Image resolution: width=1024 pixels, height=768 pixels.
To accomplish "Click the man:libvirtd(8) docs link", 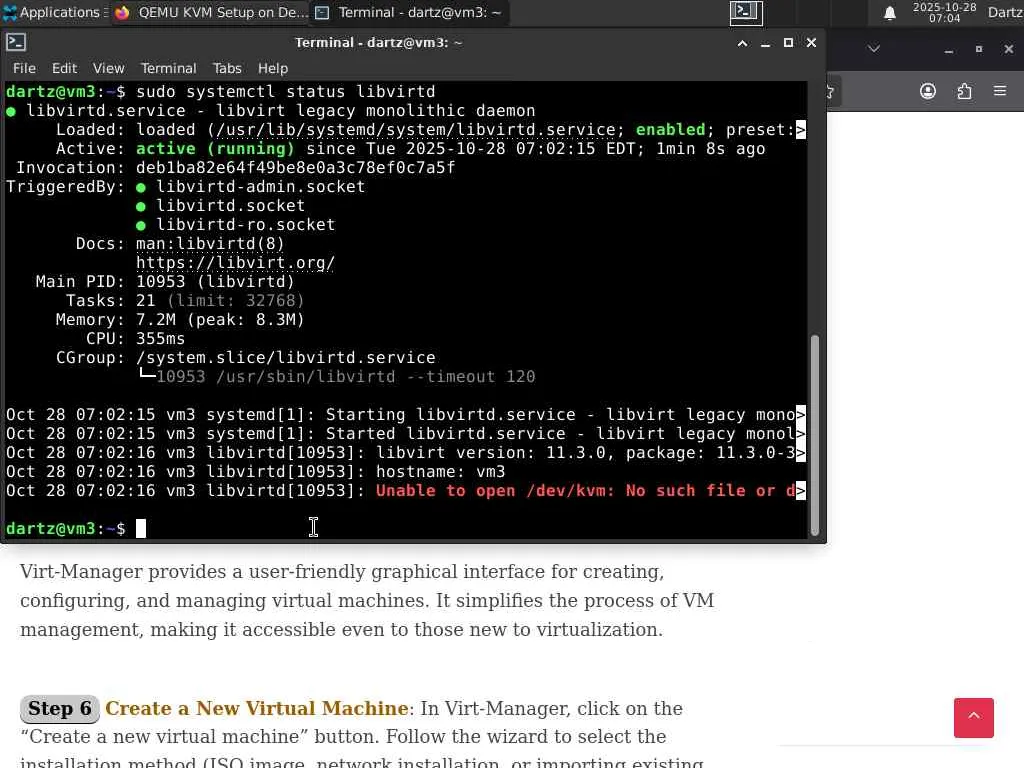I will (210, 244).
